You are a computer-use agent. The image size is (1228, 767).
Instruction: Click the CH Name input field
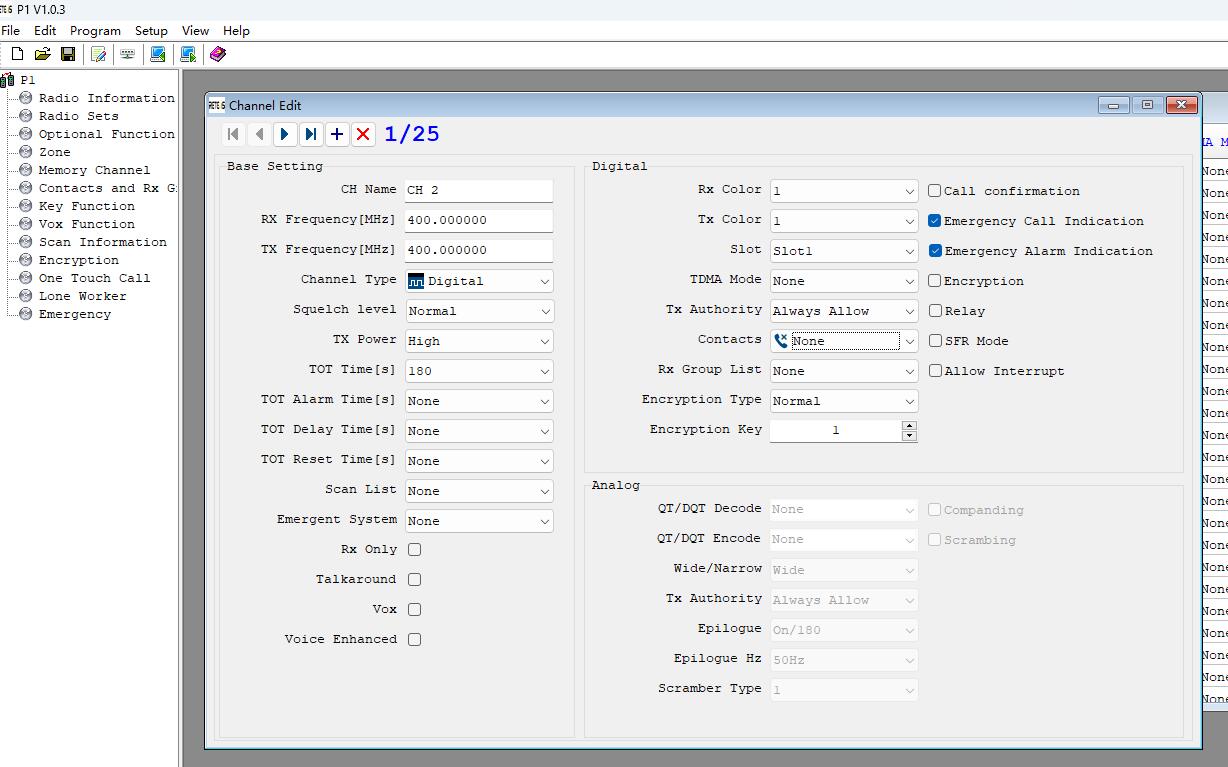click(x=479, y=190)
